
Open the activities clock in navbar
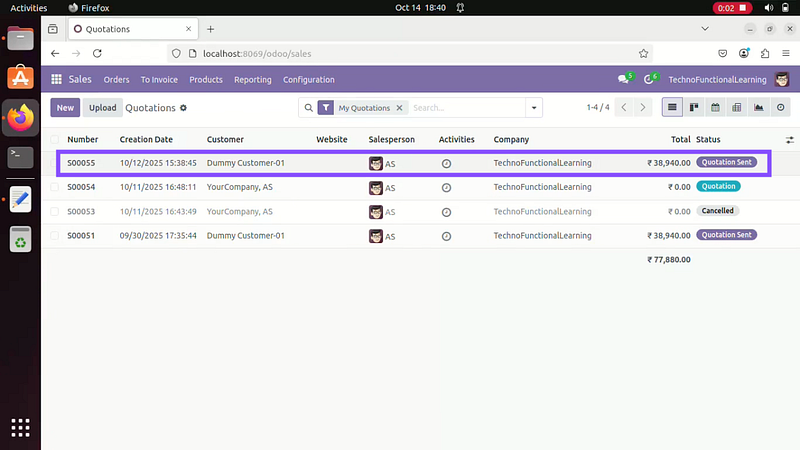tap(648, 80)
